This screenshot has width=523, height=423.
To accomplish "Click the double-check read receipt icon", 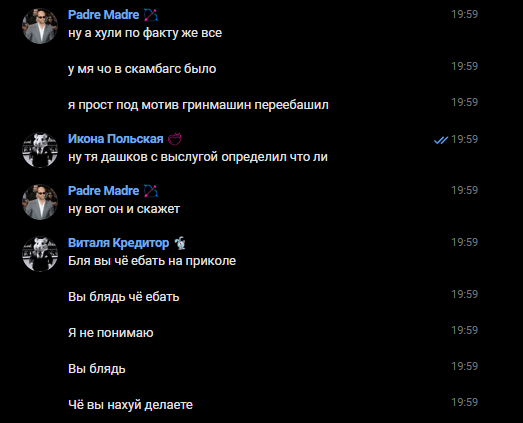I will coord(441,140).
